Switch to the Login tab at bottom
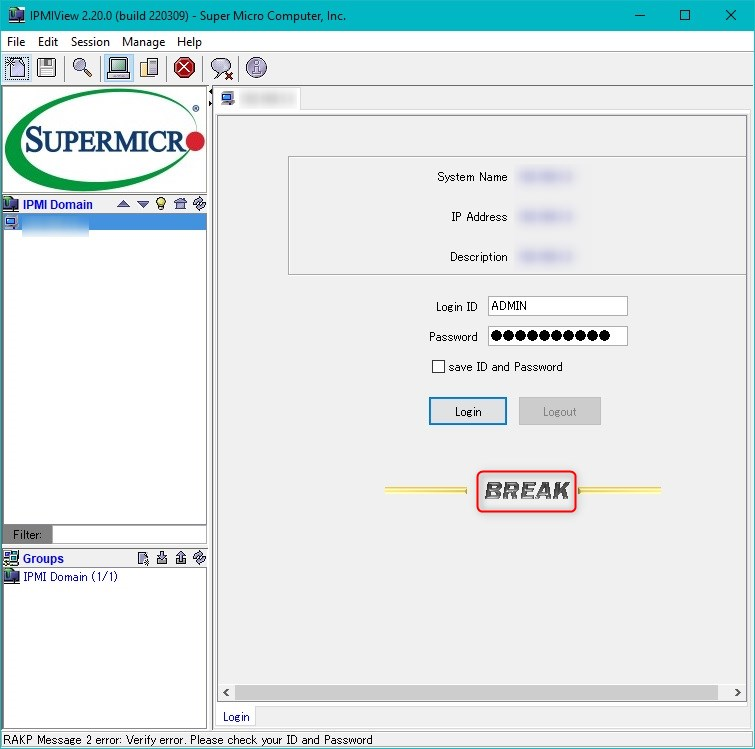The width and height of the screenshot is (755, 749). (x=236, y=716)
